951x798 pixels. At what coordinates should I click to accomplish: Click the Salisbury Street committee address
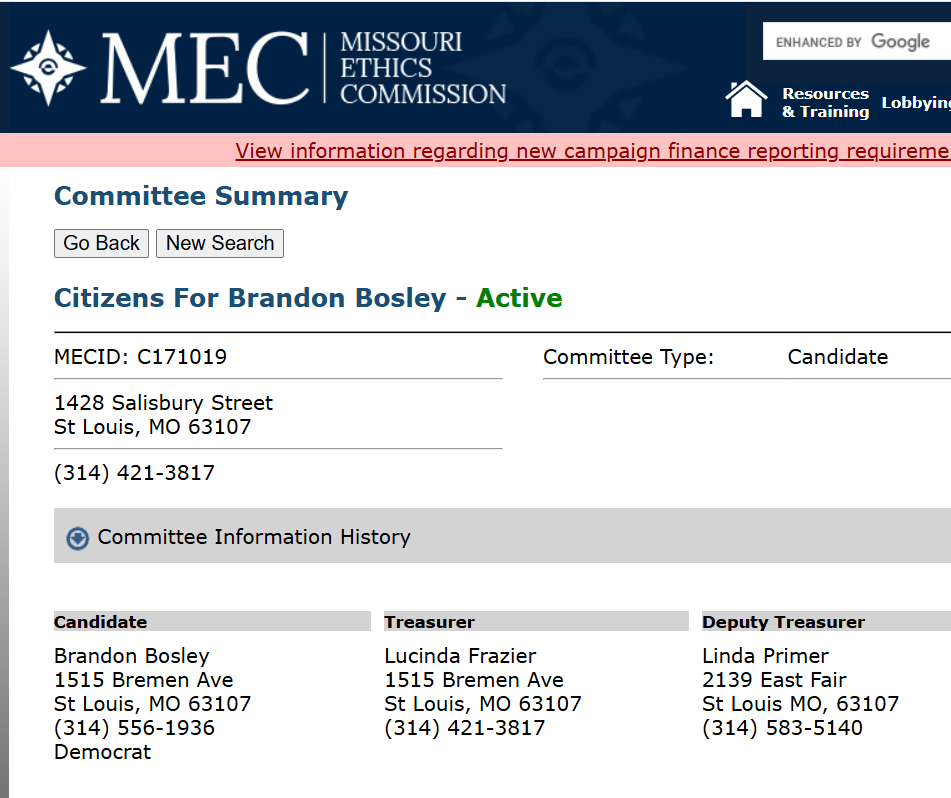coord(162,403)
